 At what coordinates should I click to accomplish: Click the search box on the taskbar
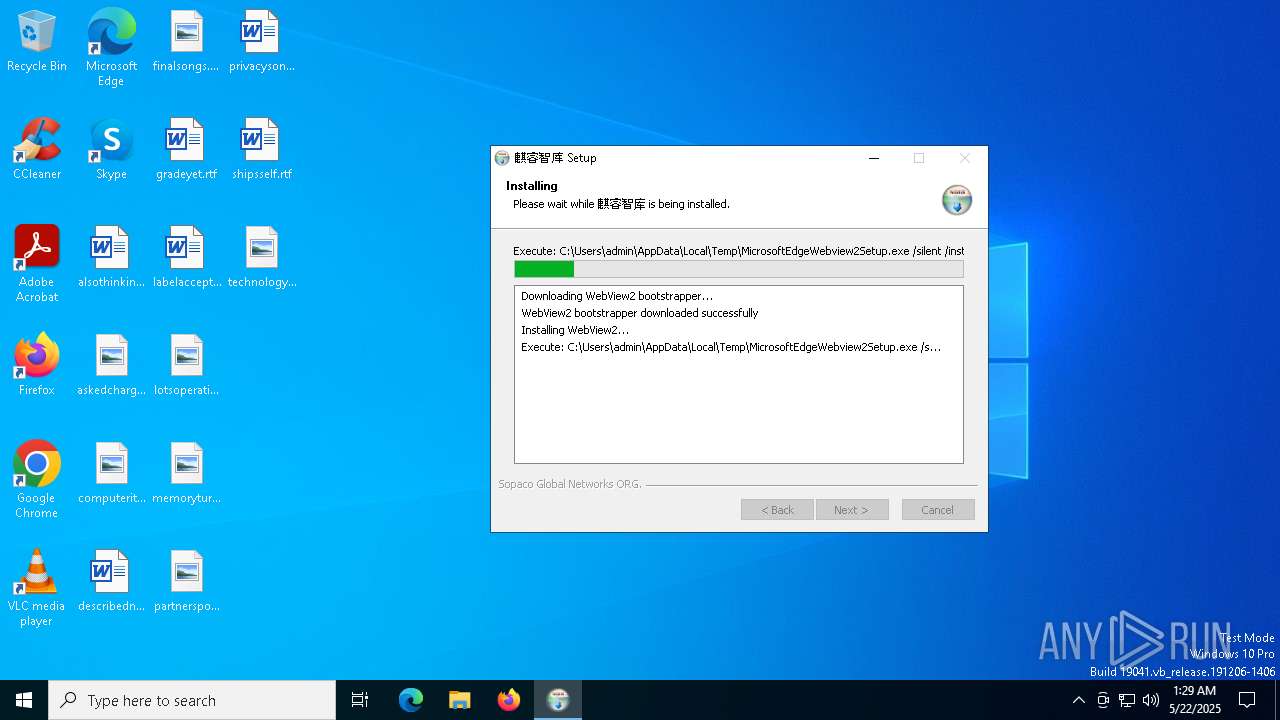[x=192, y=700]
